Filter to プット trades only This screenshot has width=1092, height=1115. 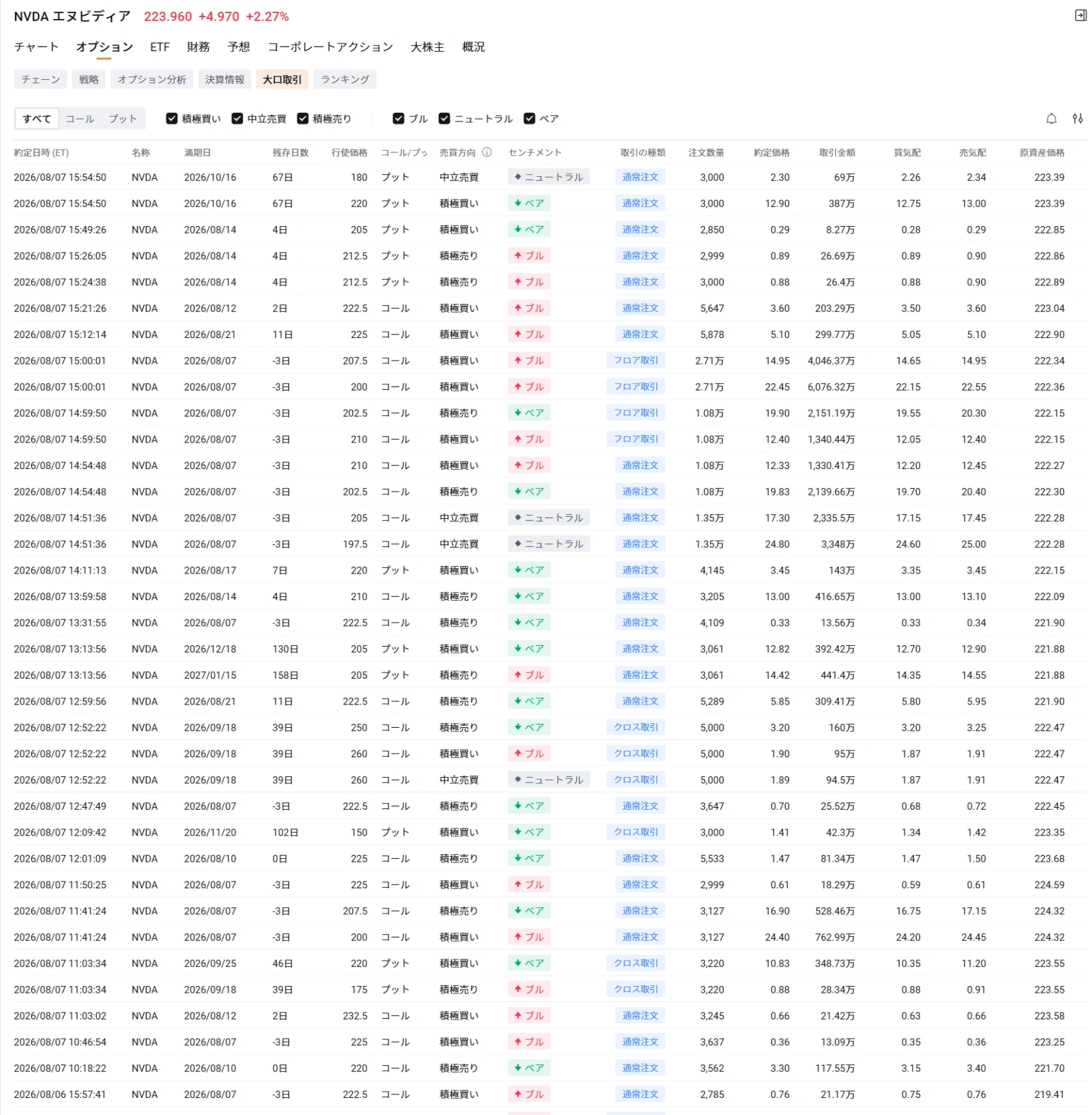point(123,119)
